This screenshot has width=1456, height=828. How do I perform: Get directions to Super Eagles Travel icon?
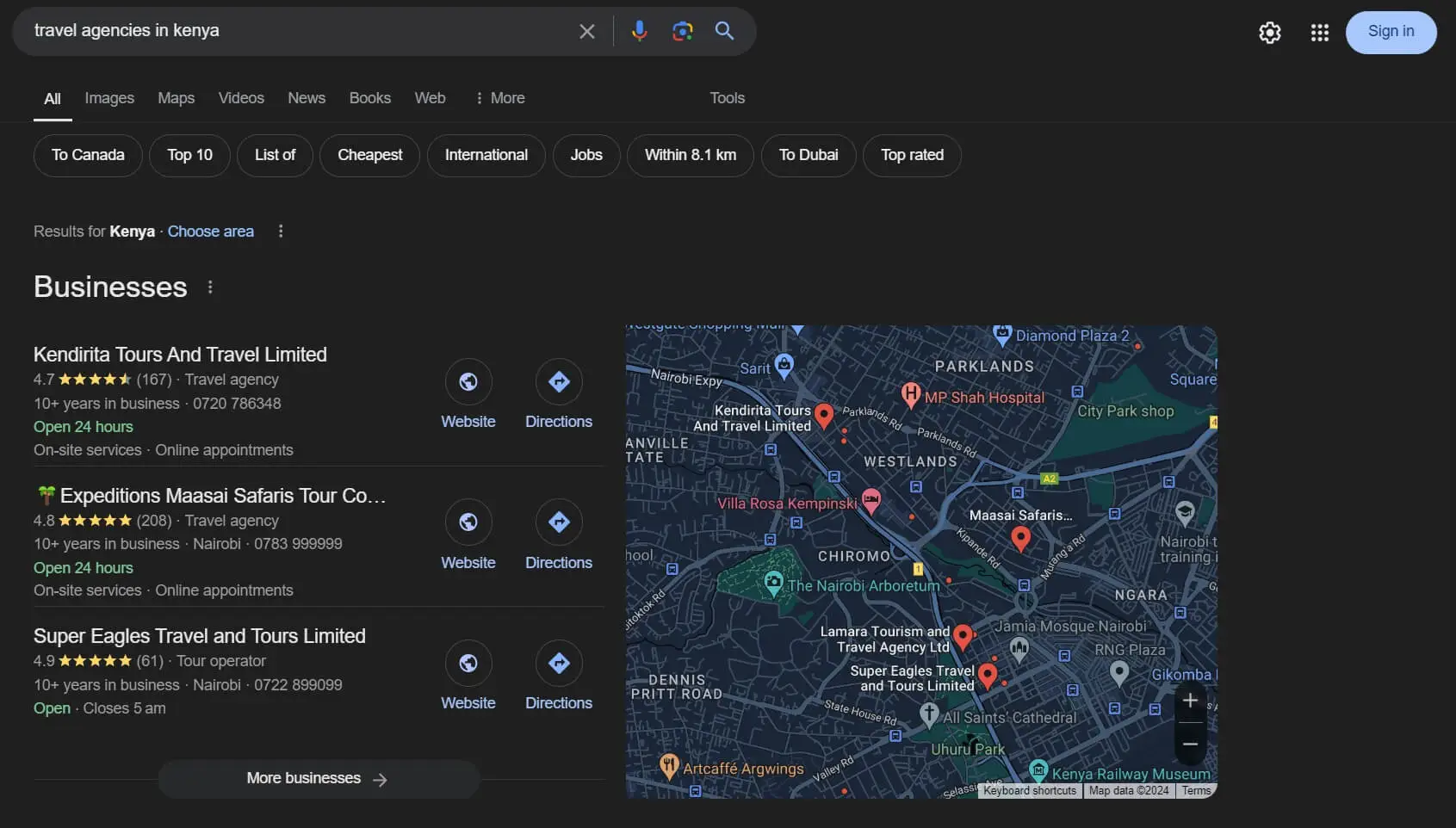(x=559, y=663)
